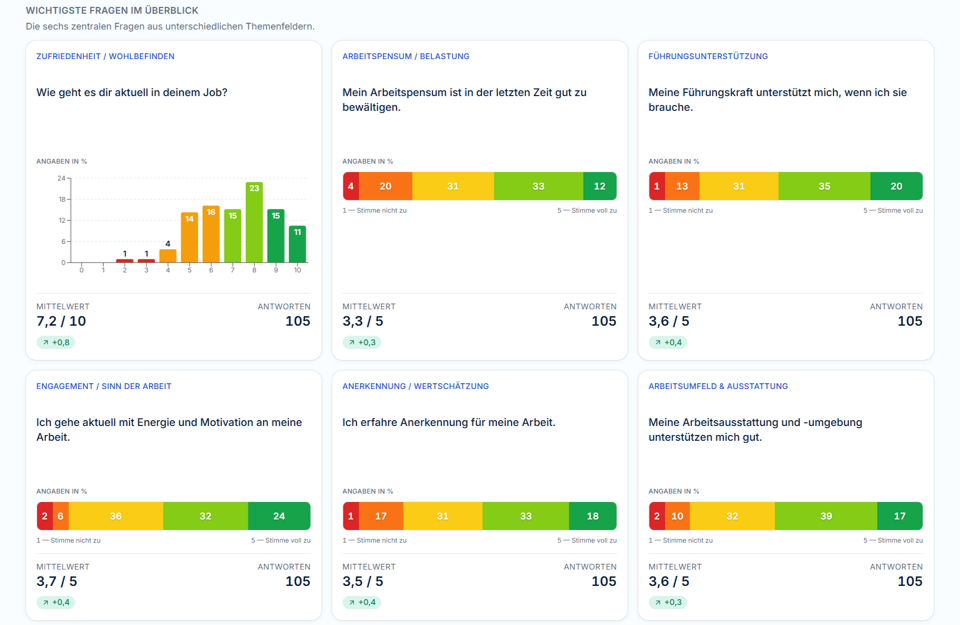Viewport: 960px width, 625px height.
Task: Open the Engagement / Sinn der Arbeit heading
Action: coord(104,386)
